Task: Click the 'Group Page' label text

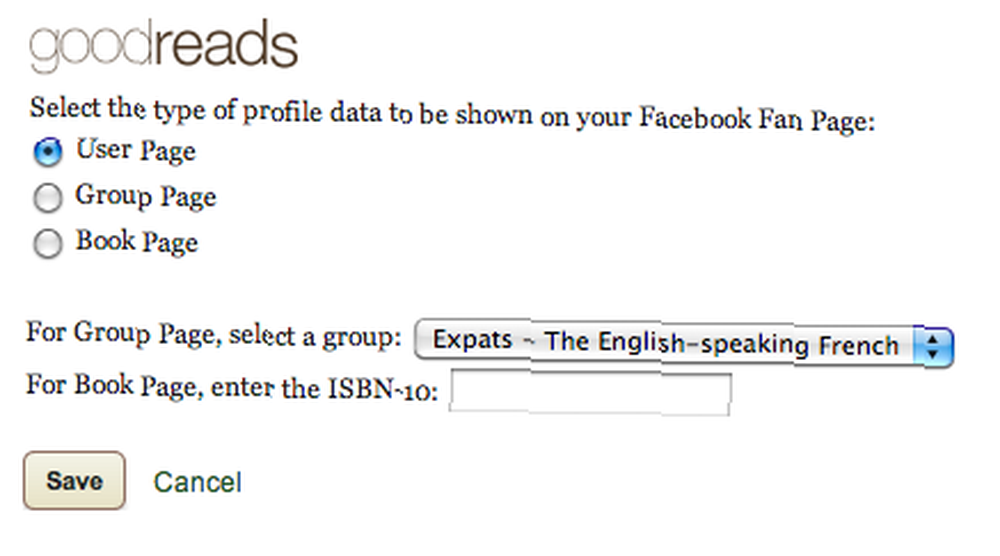Action: [x=146, y=196]
